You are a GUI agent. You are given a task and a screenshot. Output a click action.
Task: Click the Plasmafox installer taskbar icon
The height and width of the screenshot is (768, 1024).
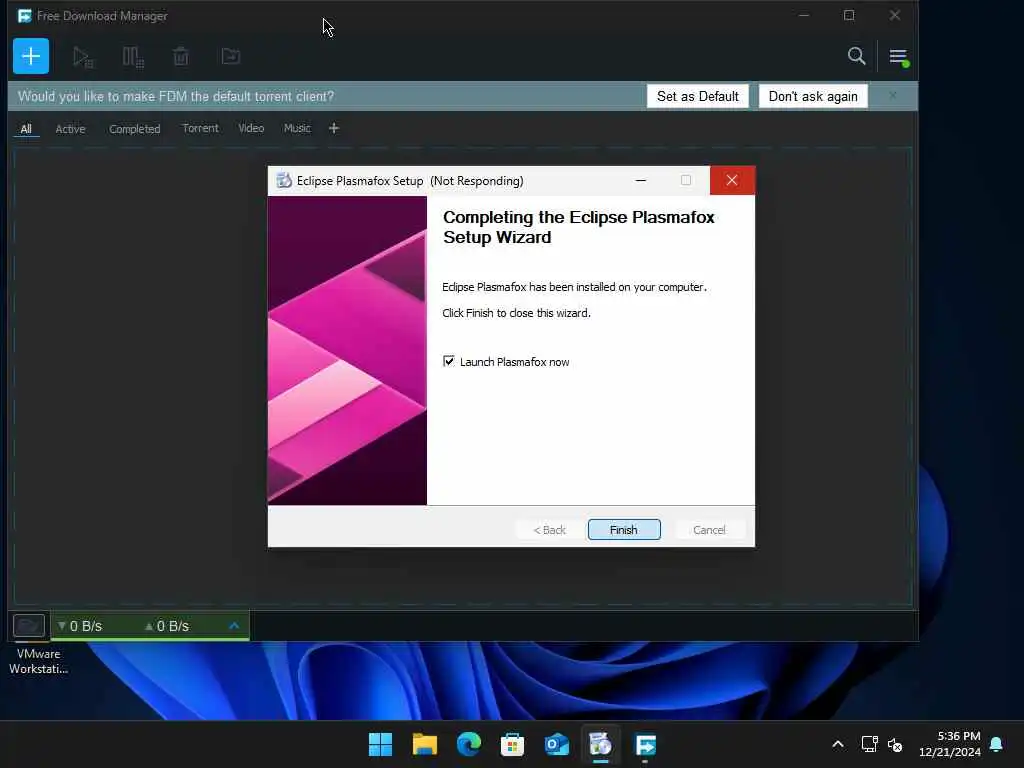pyautogui.click(x=601, y=744)
